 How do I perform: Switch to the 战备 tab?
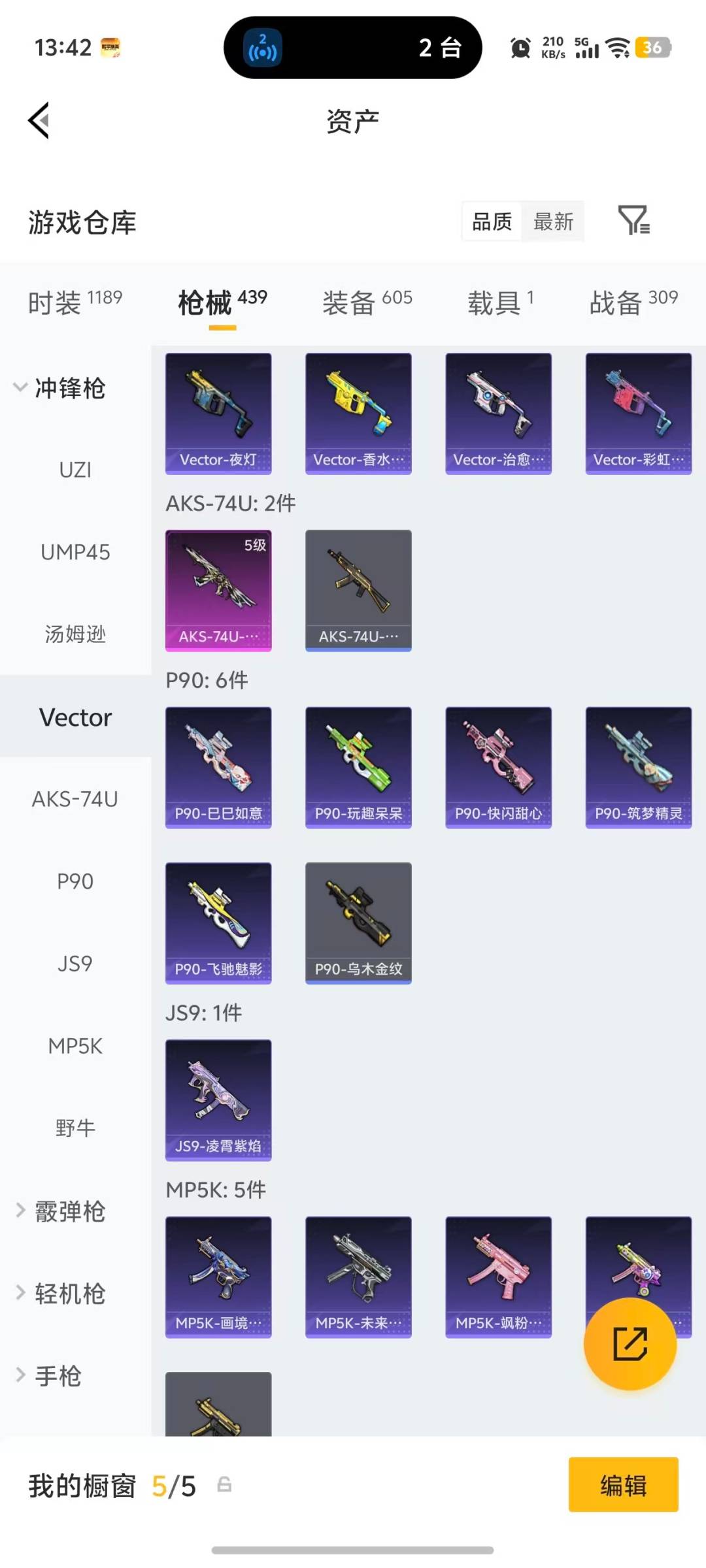633,302
